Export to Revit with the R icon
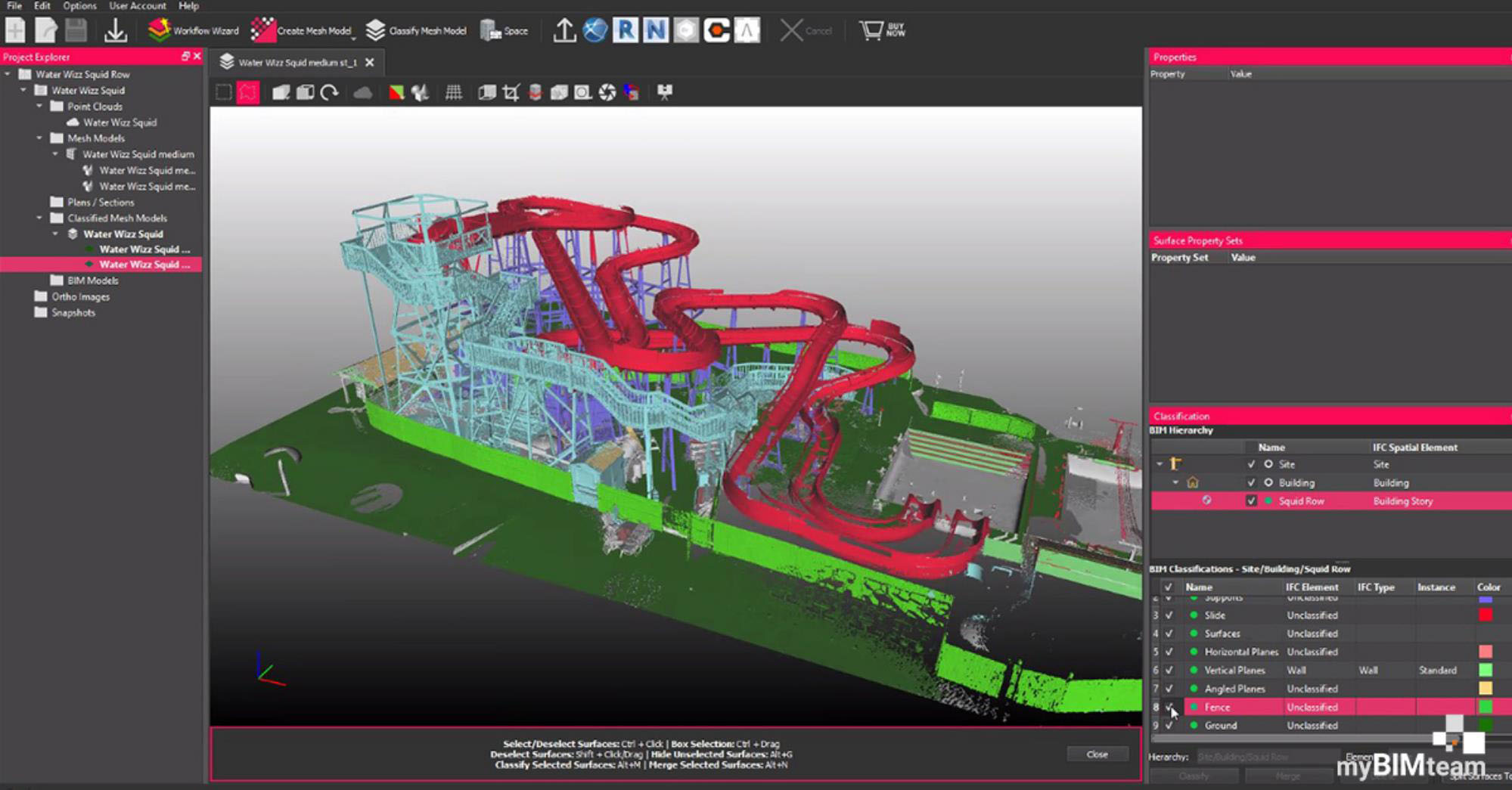Viewport: 1512px width, 790px height. [625, 31]
